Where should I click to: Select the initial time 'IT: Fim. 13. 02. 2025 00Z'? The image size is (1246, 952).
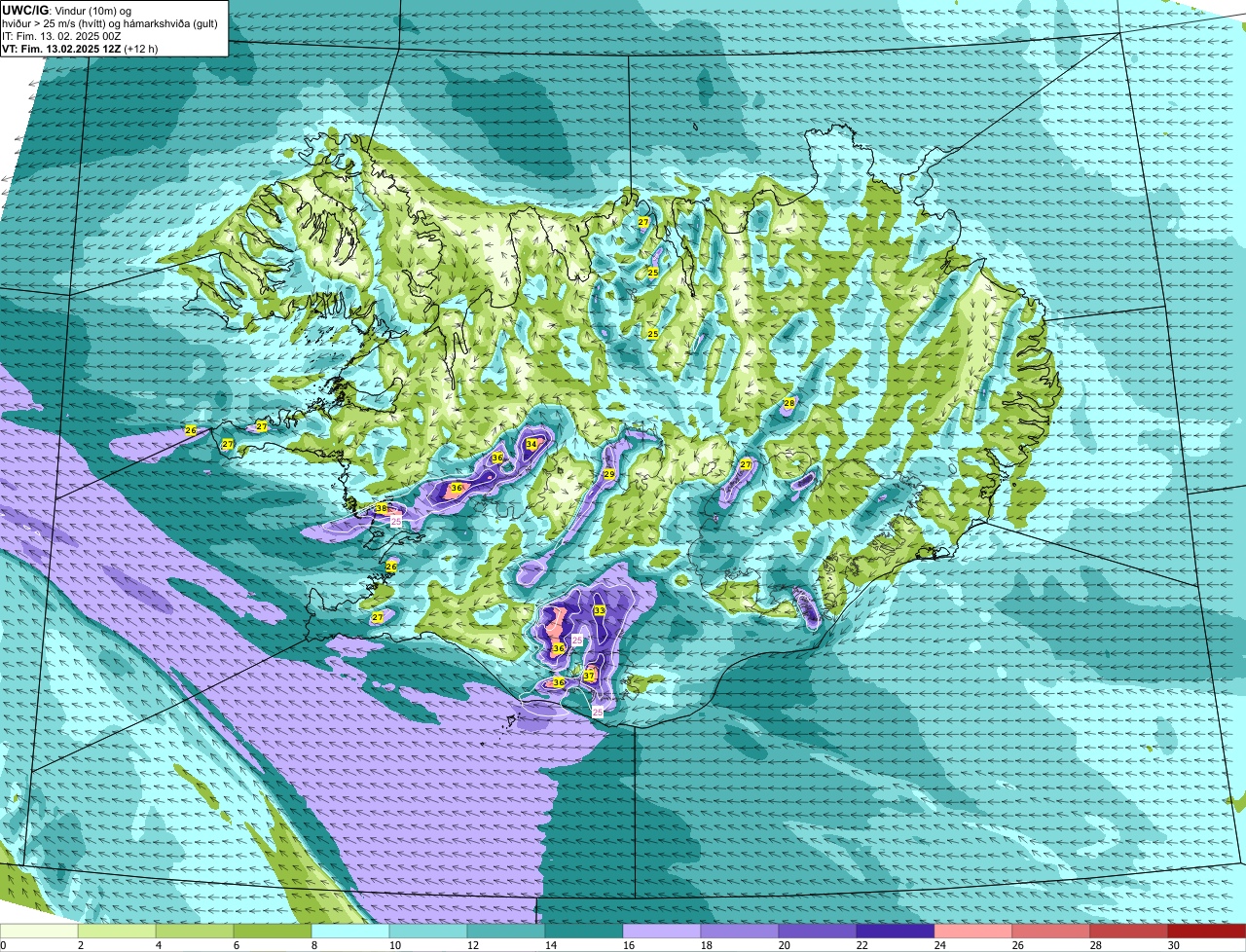point(61,35)
